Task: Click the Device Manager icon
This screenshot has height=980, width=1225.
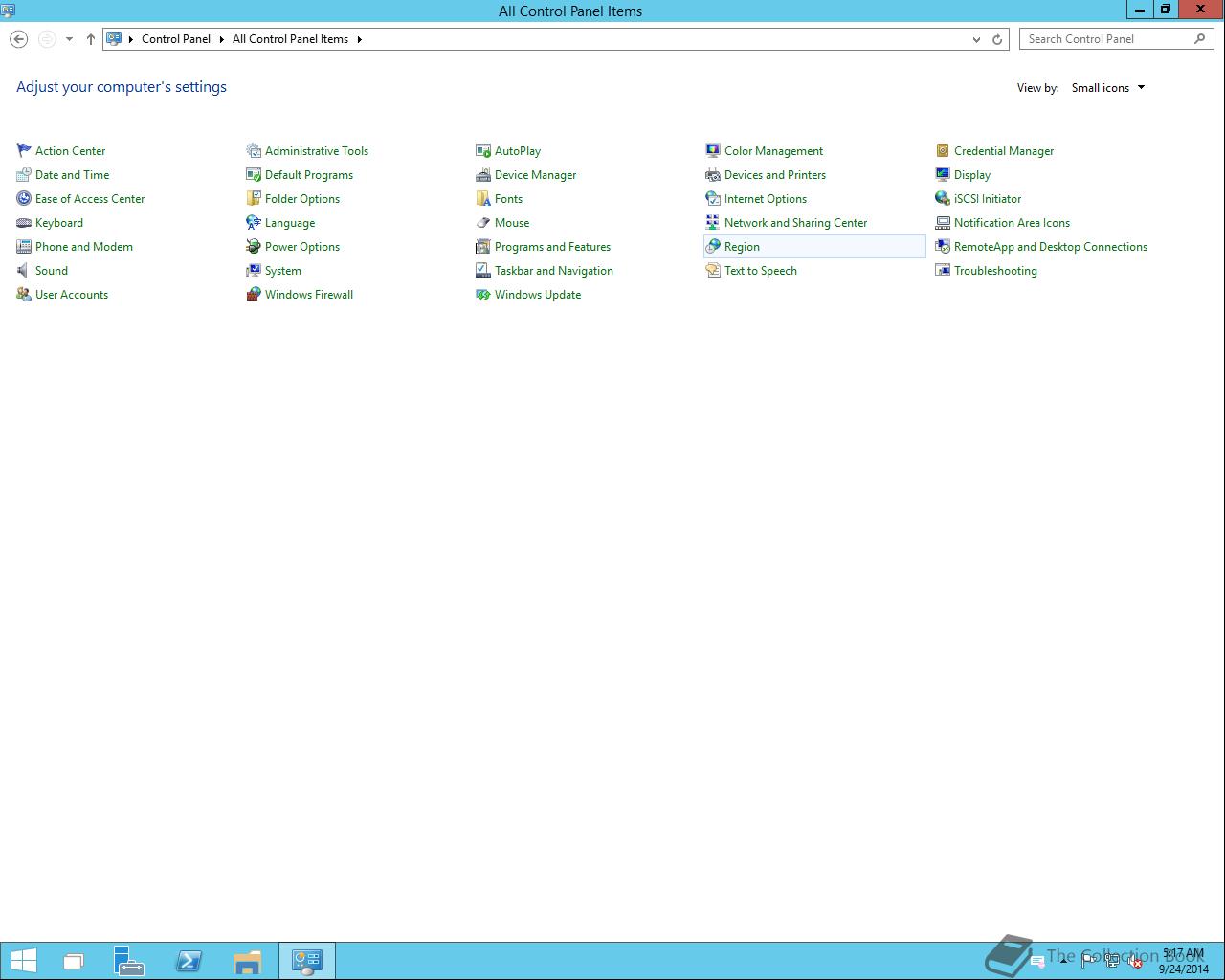Action: pyautogui.click(x=483, y=174)
